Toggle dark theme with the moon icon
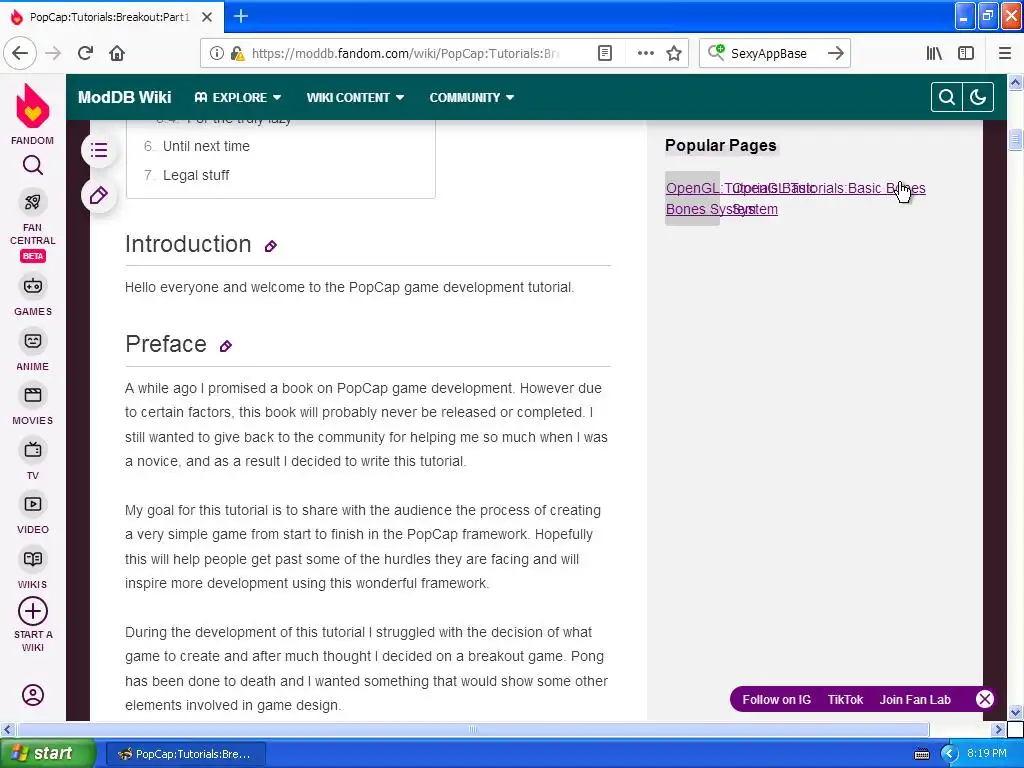1024x768 pixels. coord(978,97)
